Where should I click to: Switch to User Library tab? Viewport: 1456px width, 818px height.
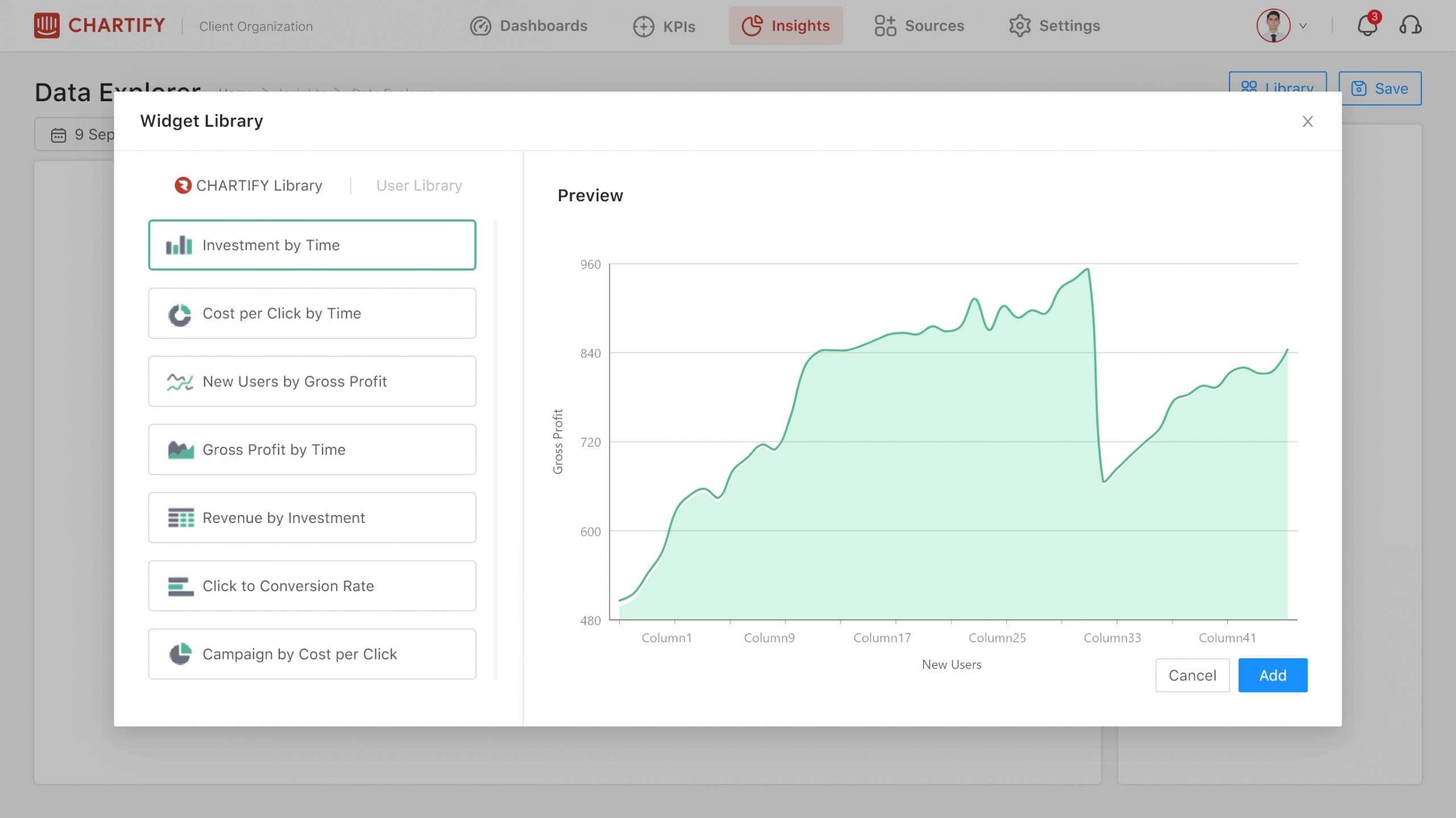coord(419,185)
